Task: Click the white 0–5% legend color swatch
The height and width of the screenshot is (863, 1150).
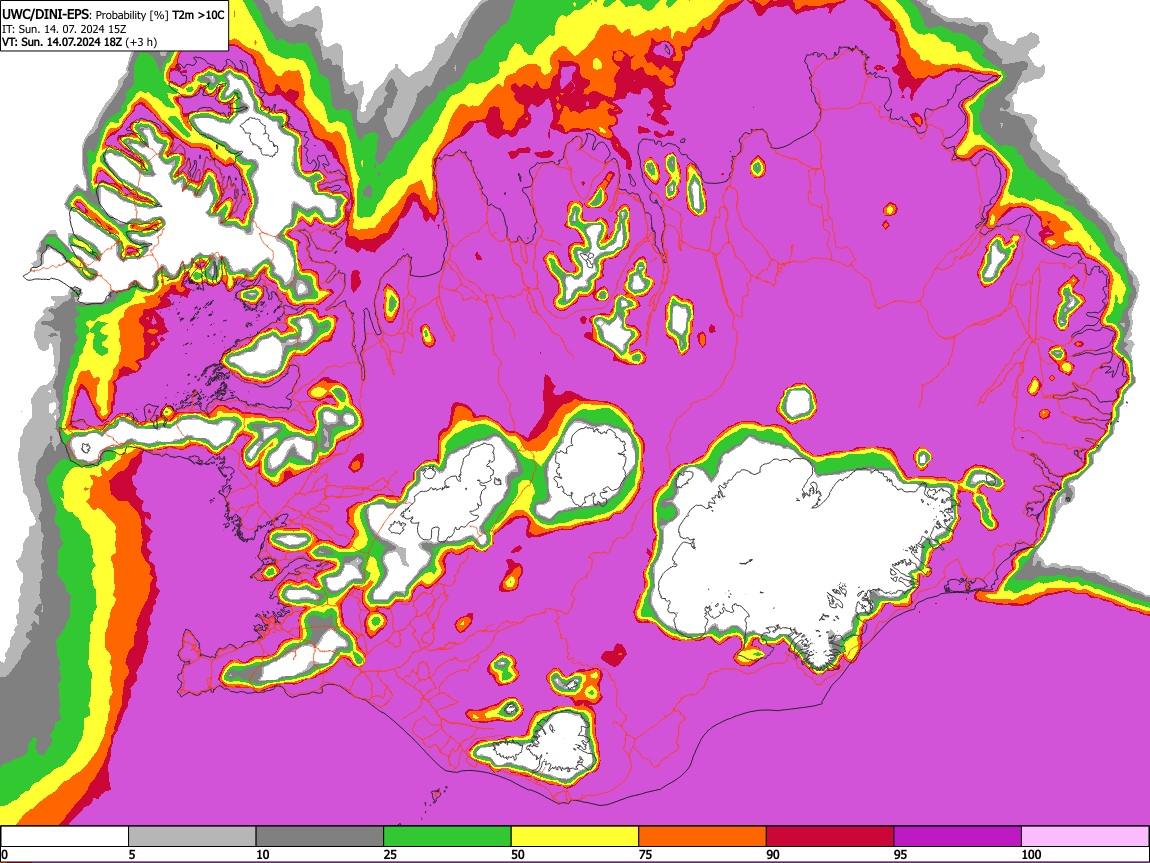Action: (x=65, y=836)
